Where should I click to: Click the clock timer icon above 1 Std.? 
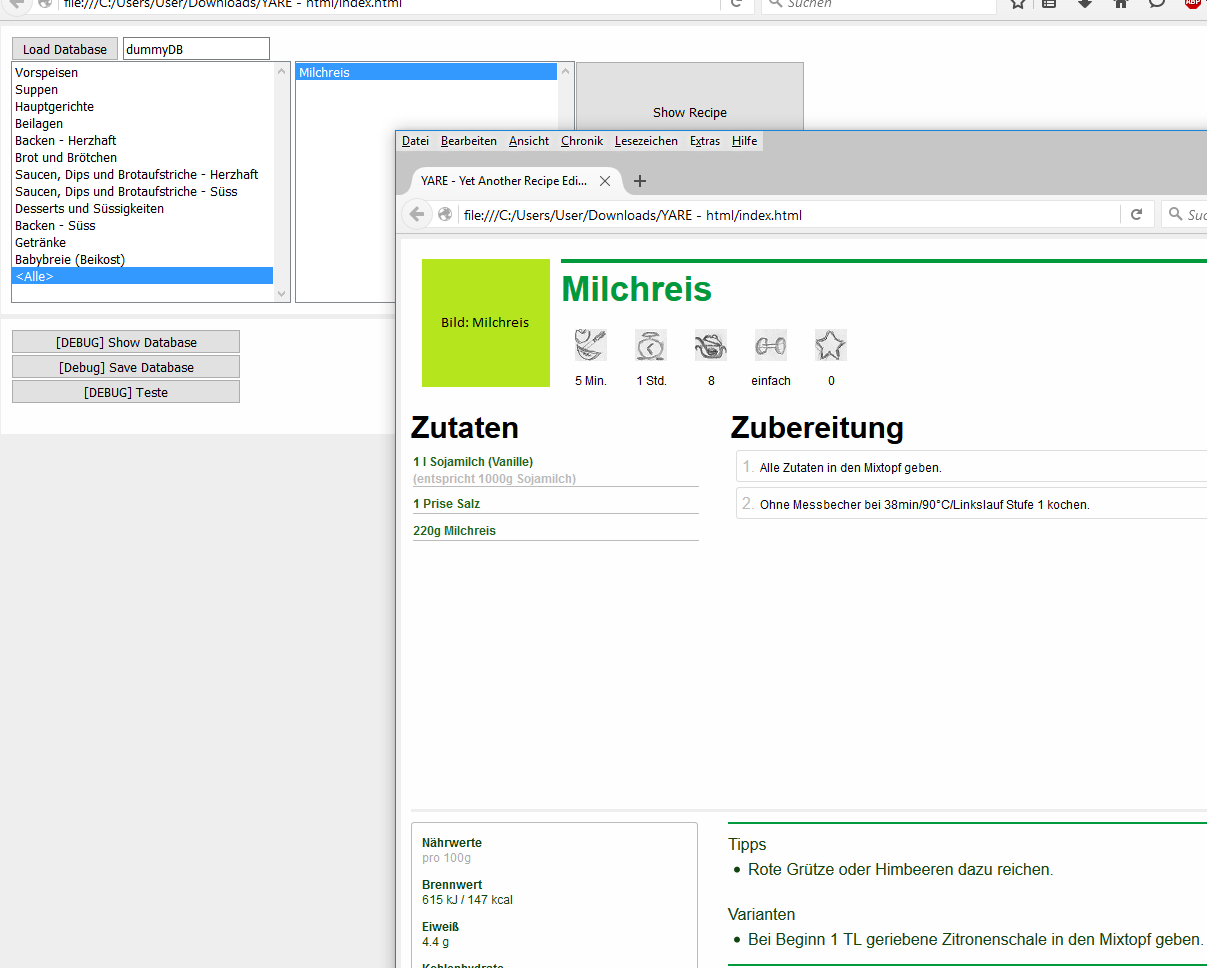coord(651,345)
